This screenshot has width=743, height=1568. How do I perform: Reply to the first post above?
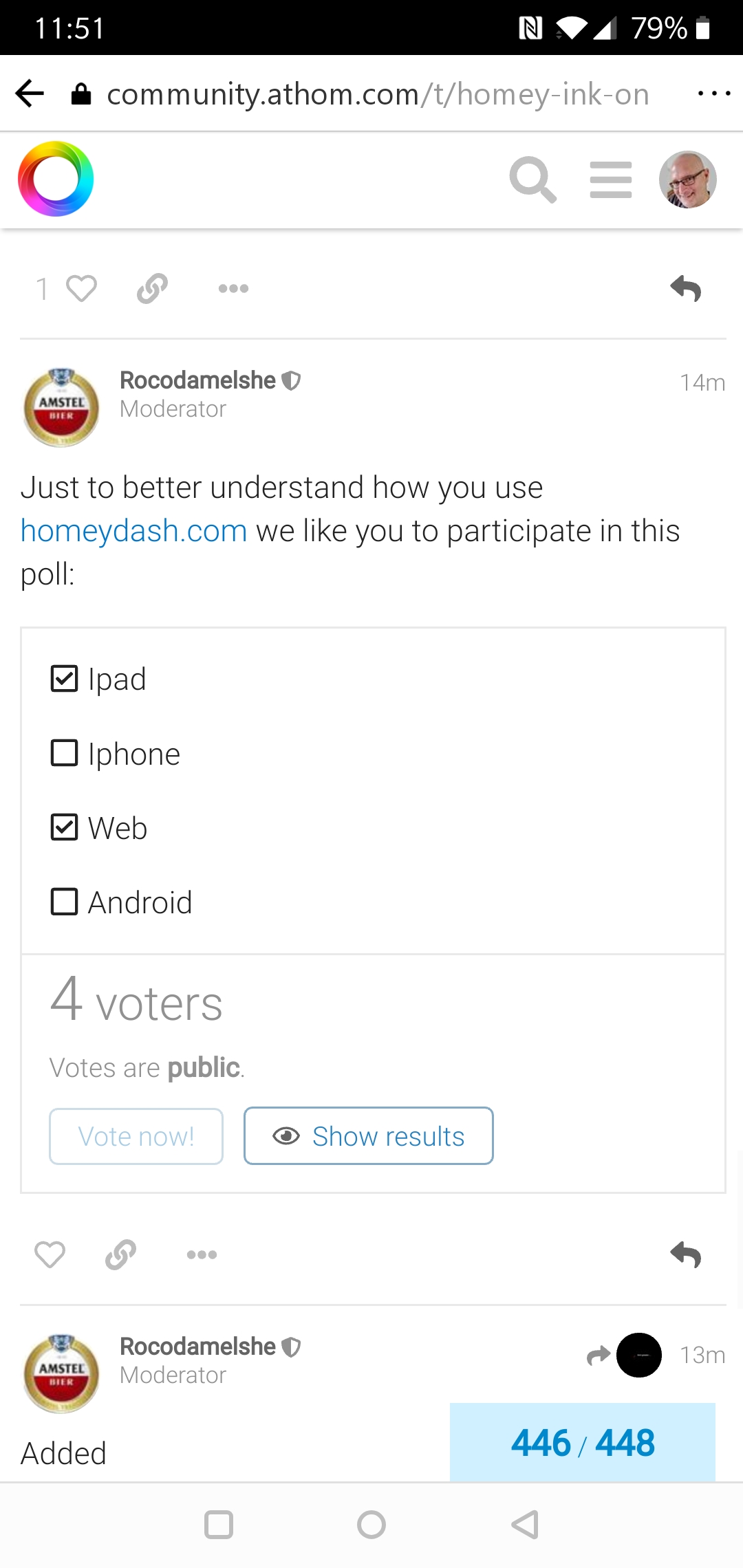pos(686,289)
